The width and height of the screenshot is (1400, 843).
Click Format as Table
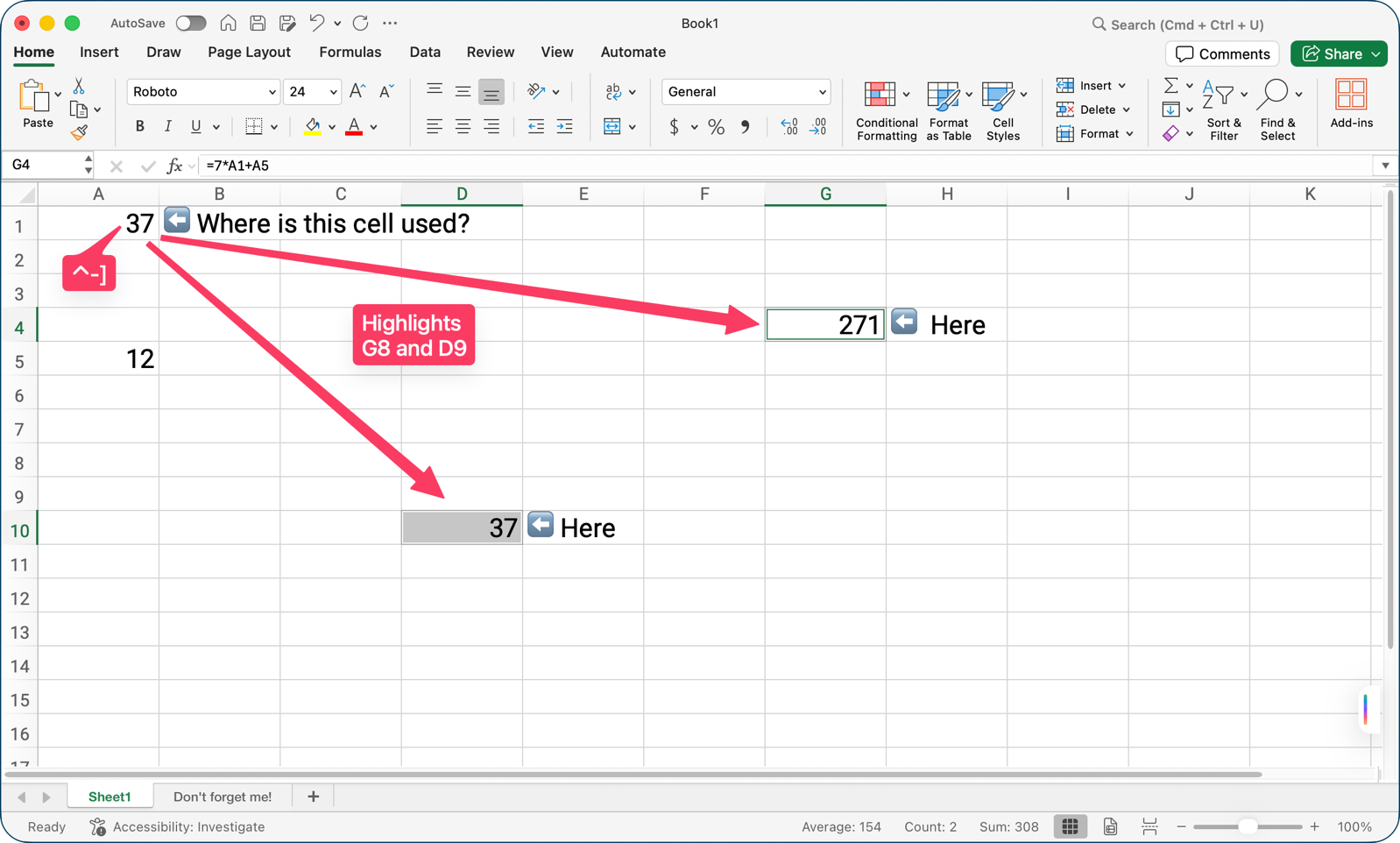(x=948, y=110)
